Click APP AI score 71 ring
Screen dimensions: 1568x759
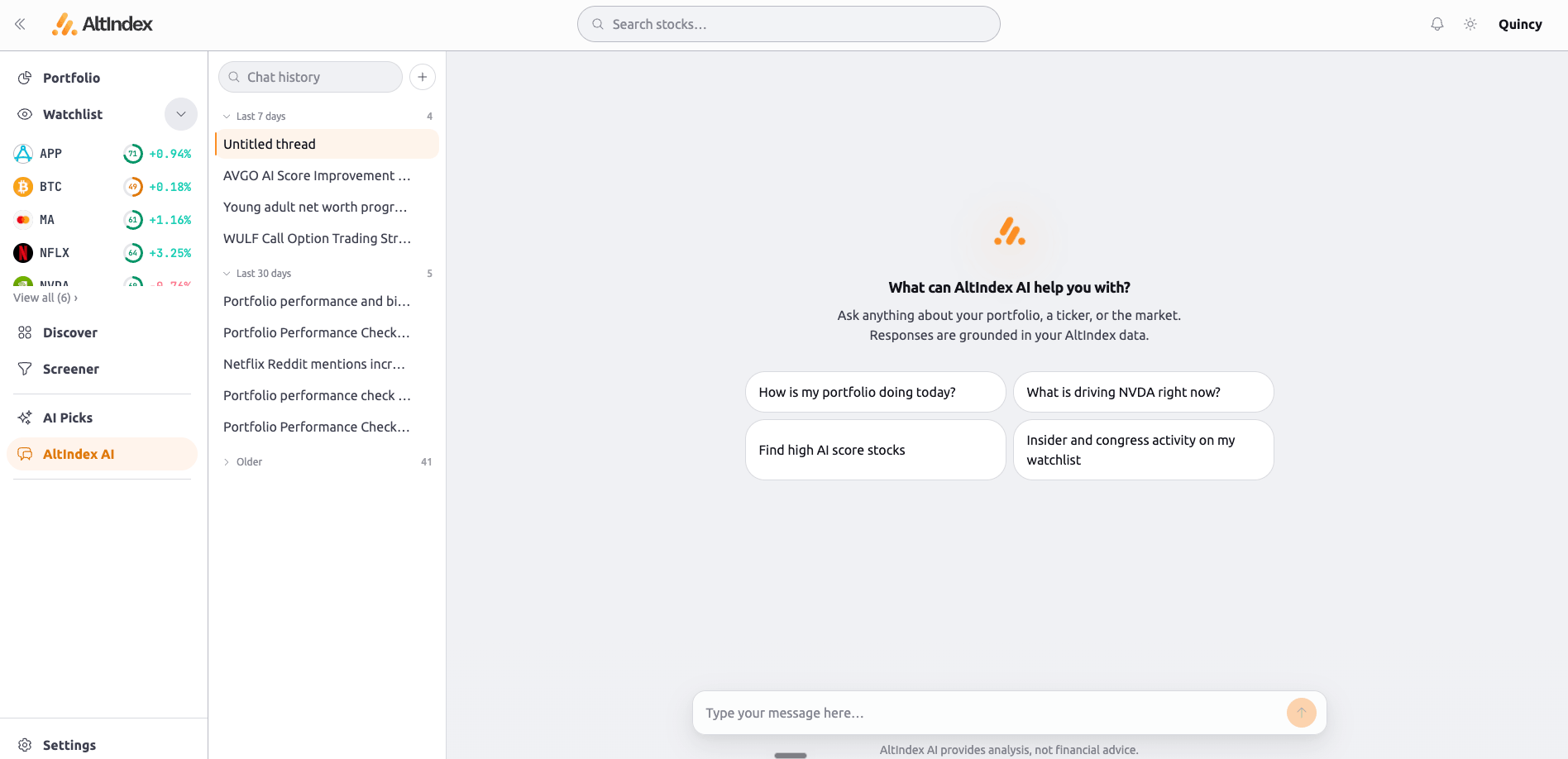[x=133, y=154]
